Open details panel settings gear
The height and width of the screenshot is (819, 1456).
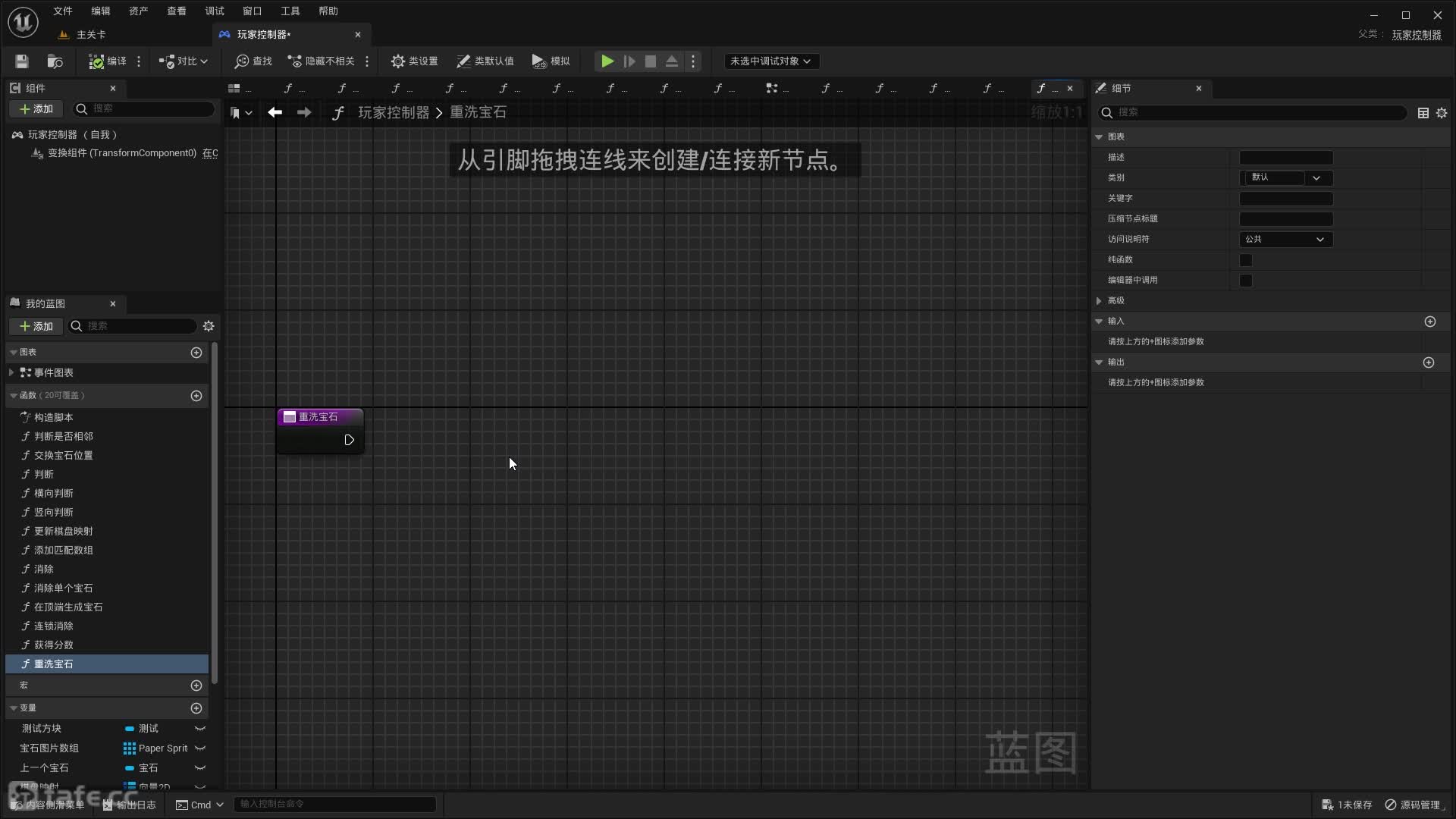(1442, 113)
